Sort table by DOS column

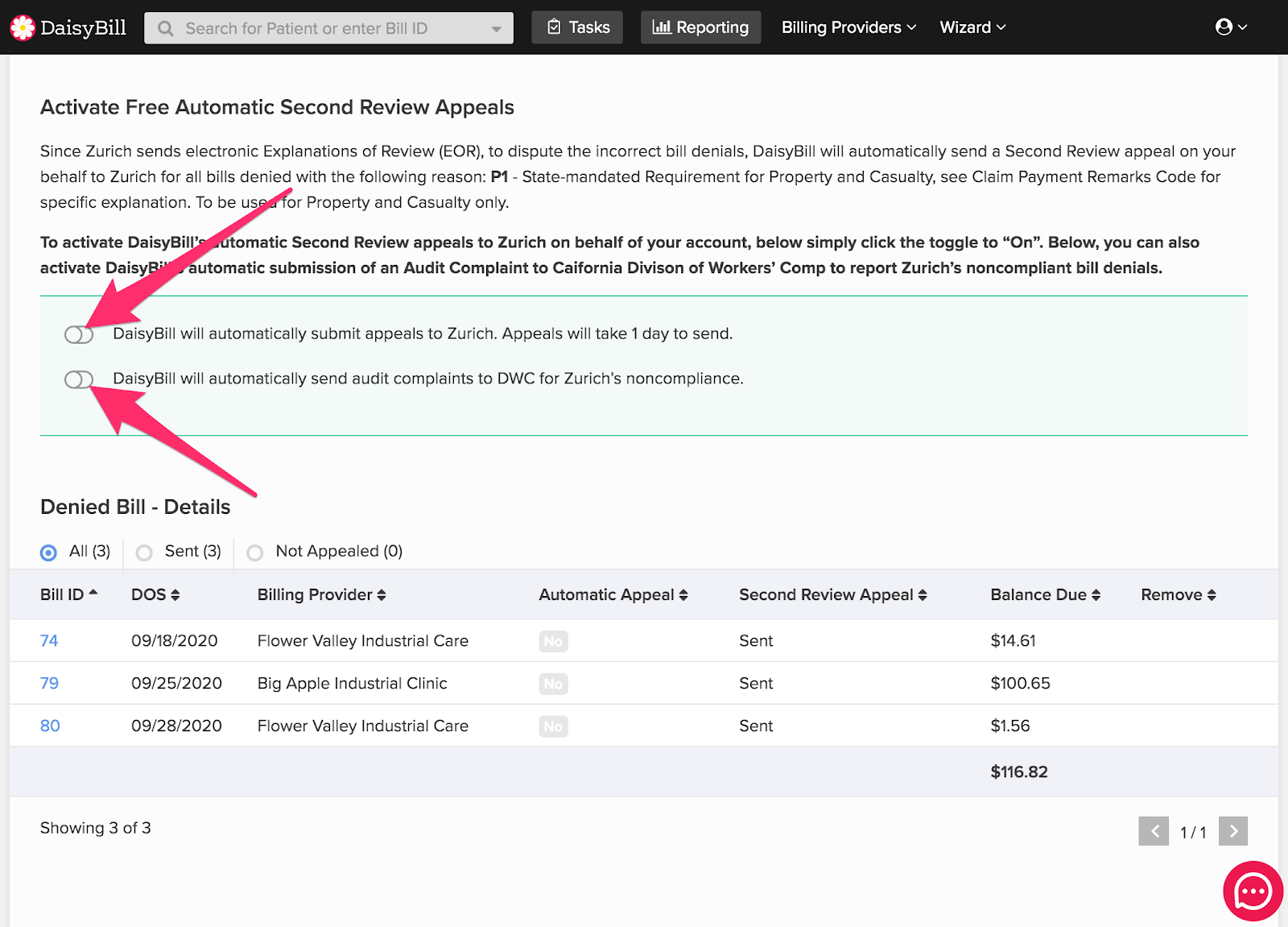(155, 595)
